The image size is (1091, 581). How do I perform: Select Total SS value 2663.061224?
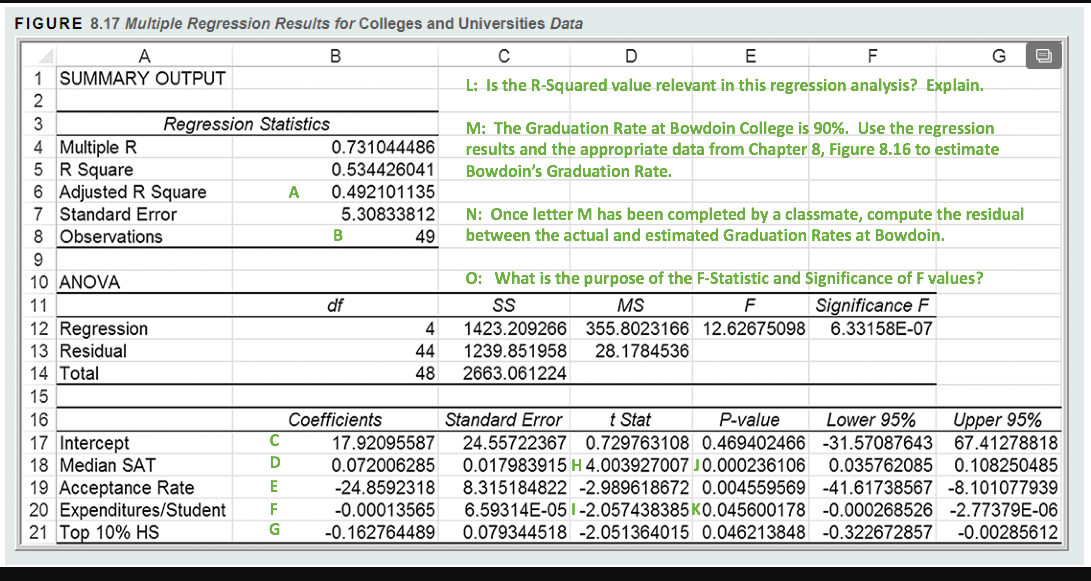(x=515, y=374)
